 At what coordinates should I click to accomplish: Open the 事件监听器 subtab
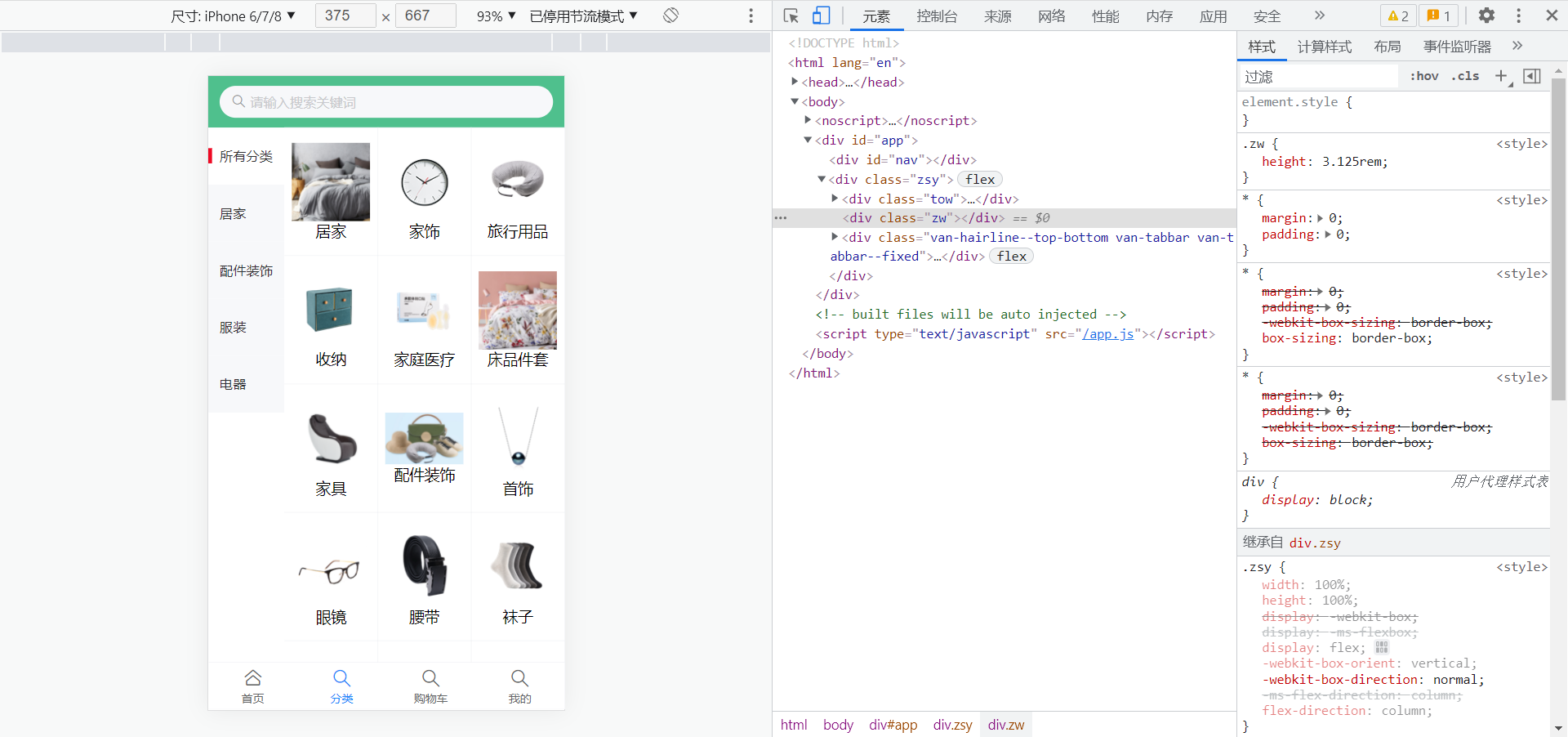pos(1458,47)
